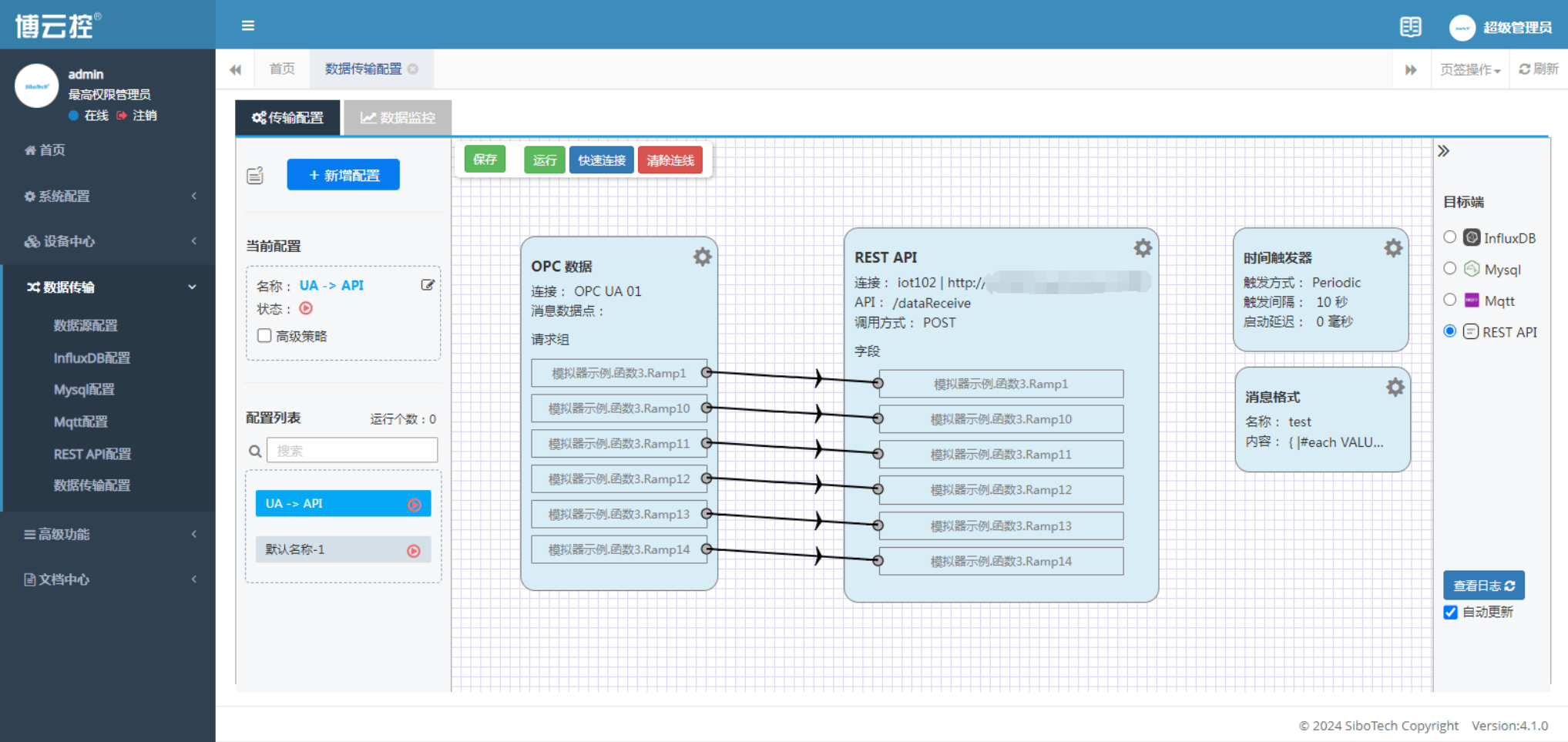
Task: Click OPC field 模拟器示例.函数3.Ramp12
Action: 619,479
